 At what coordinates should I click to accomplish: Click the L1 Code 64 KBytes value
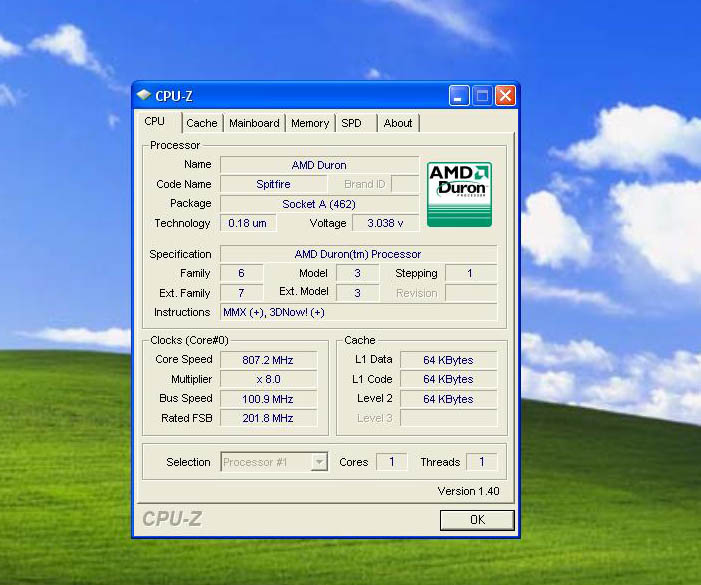coord(448,379)
